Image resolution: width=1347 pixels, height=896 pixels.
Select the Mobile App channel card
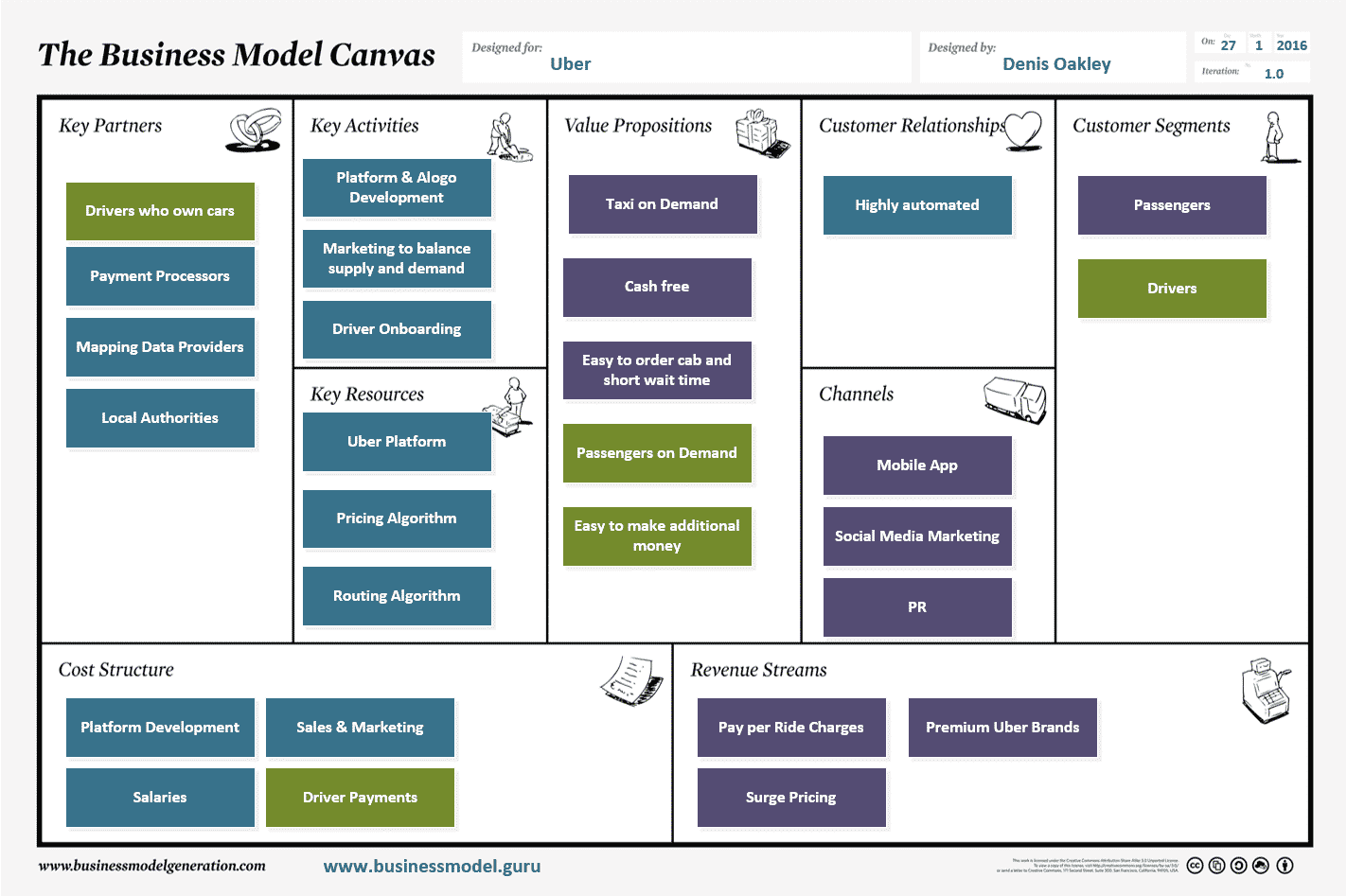917,466
